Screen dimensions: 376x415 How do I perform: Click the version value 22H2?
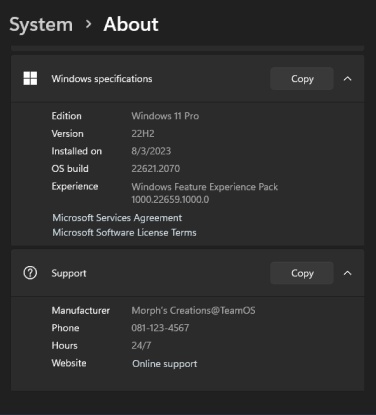click(143, 134)
